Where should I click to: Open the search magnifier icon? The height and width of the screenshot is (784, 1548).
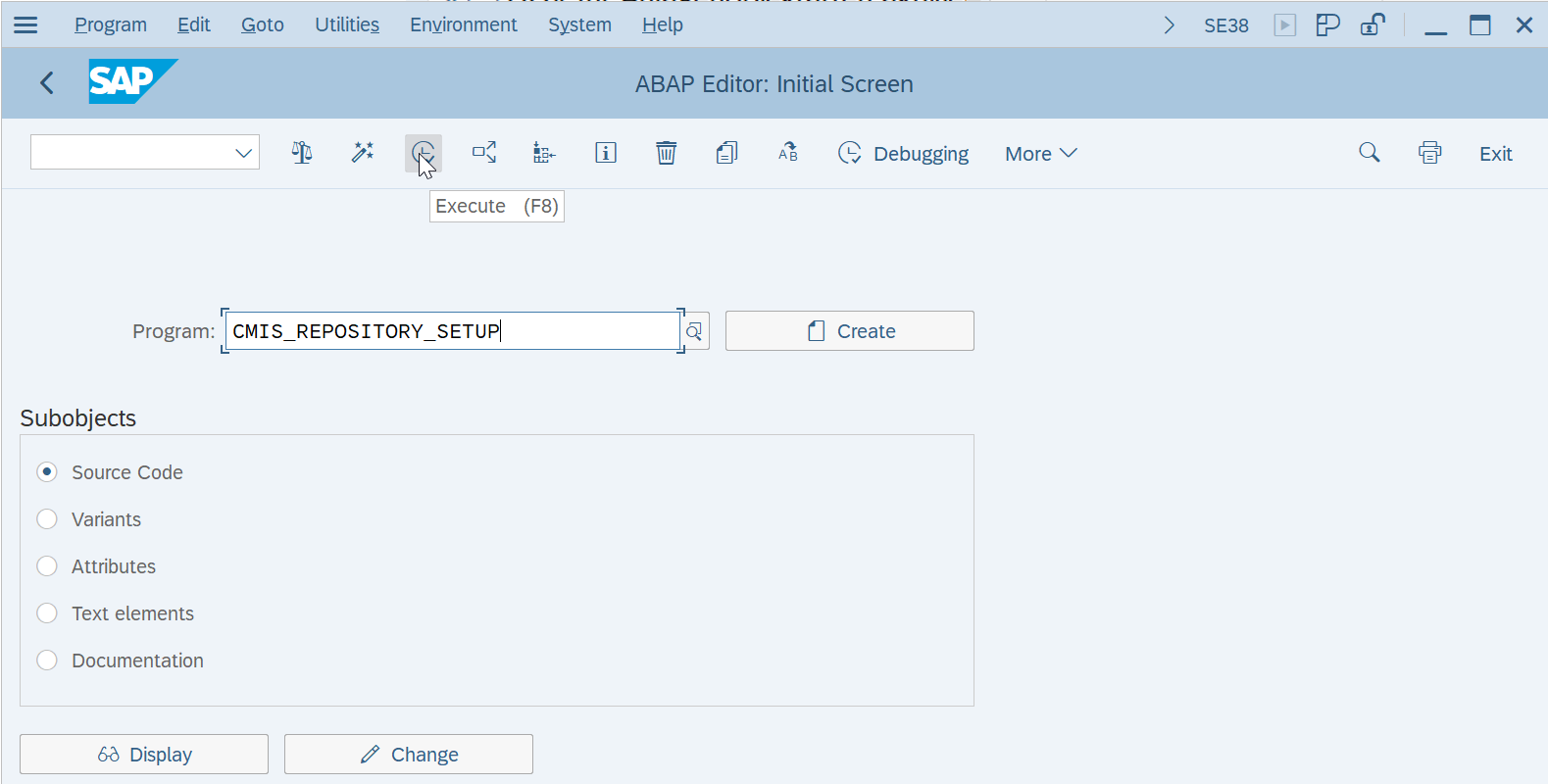click(1370, 153)
